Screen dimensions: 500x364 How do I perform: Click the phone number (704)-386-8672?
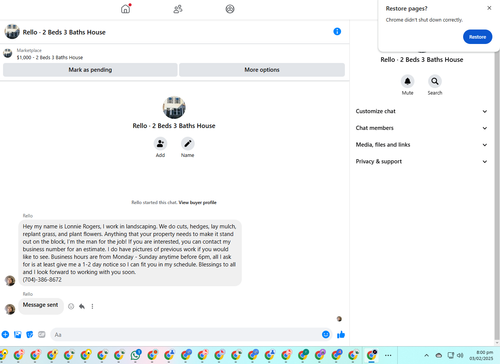pos(42,280)
